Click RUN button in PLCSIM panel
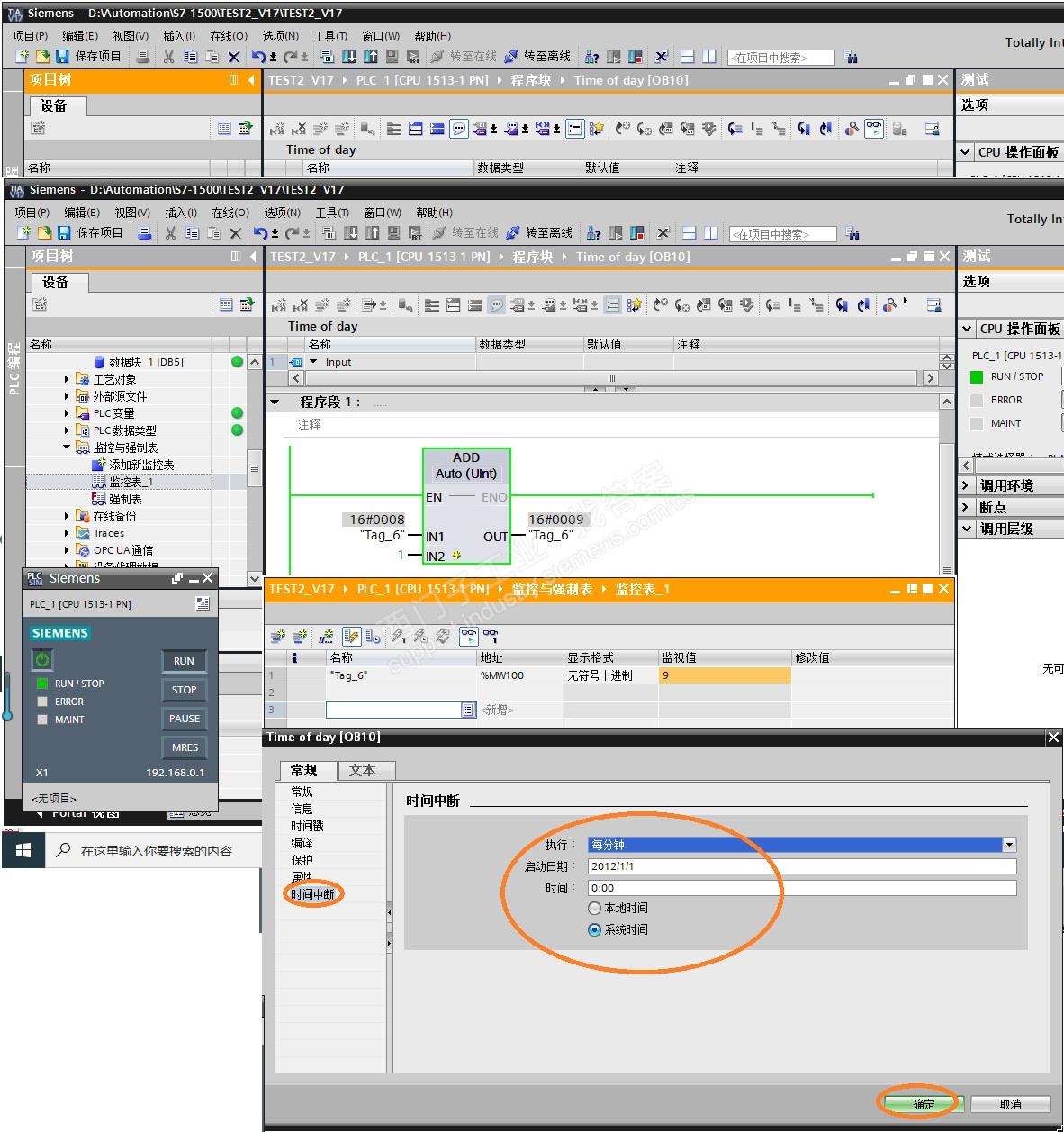The image size is (1064, 1132). [x=185, y=661]
